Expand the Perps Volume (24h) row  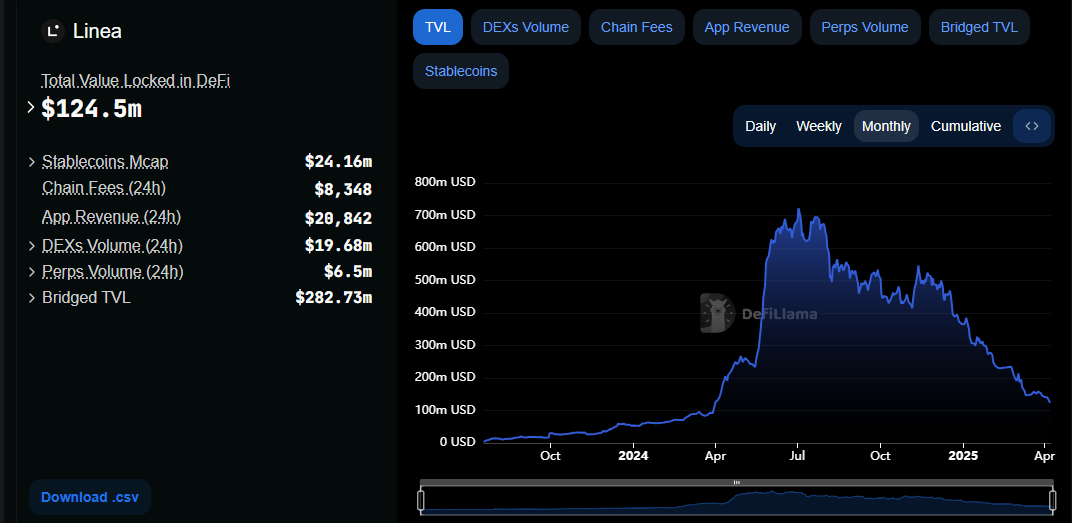click(x=31, y=272)
